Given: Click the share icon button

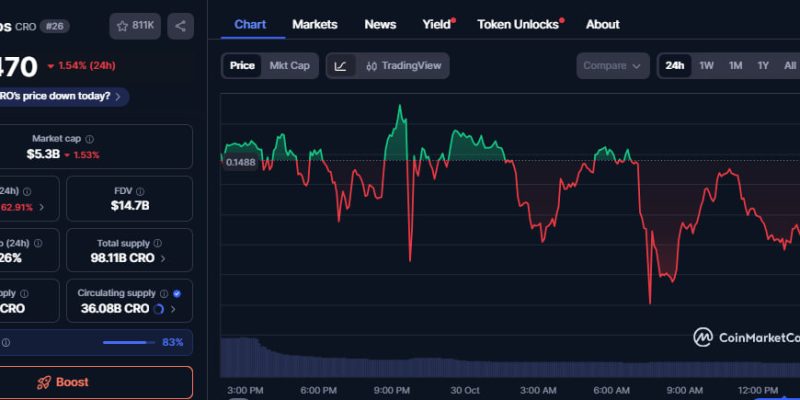Looking at the screenshot, I should click(x=181, y=26).
